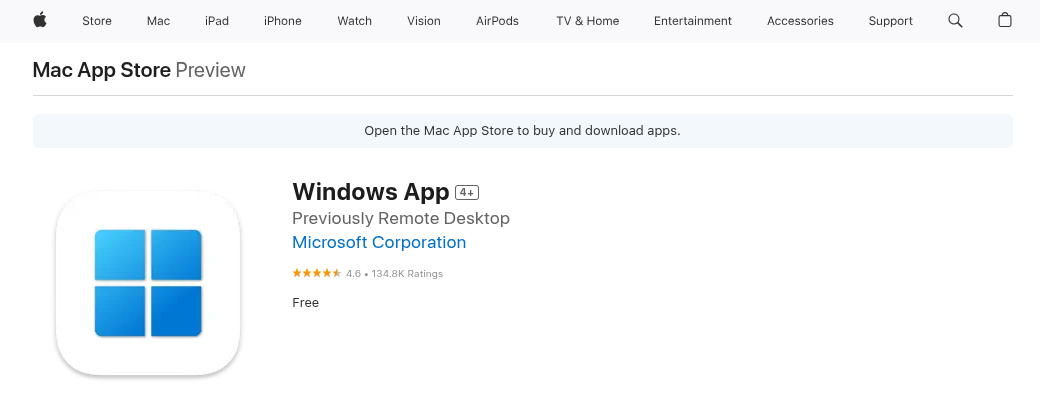Open the AirPods menu
Image resolution: width=1040 pixels, height=419 pixels.
[x=497, y=21]
